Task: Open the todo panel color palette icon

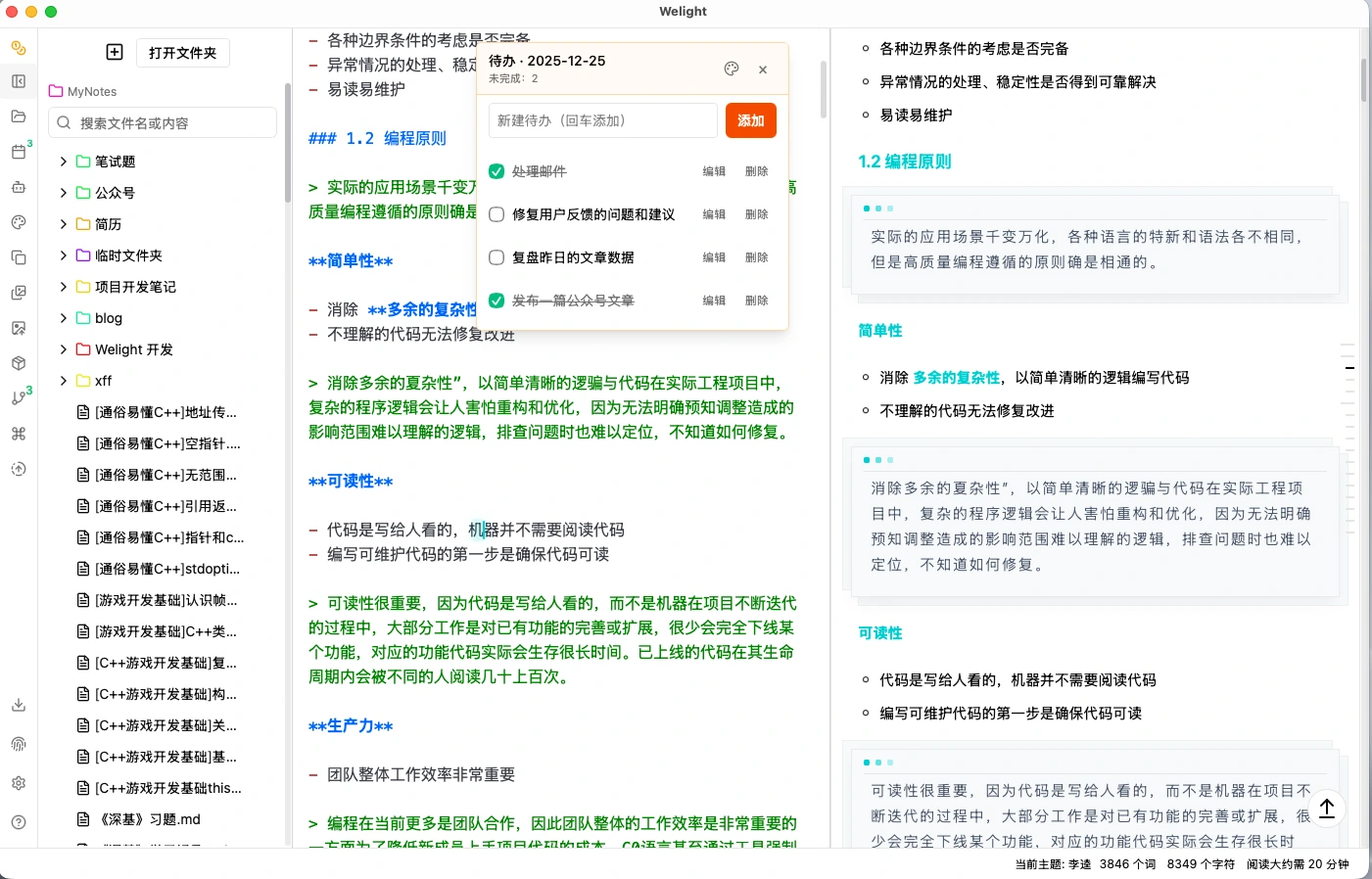Action: click(732, 69)
